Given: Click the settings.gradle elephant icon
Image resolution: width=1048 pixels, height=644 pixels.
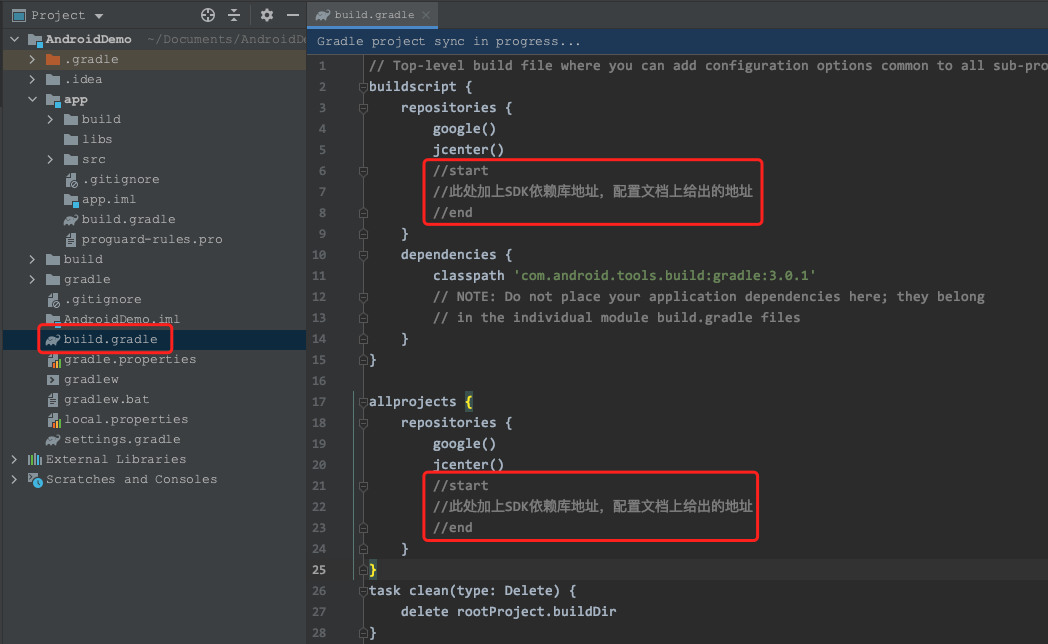Looking at the screenshot, I should tap(53, 440).
